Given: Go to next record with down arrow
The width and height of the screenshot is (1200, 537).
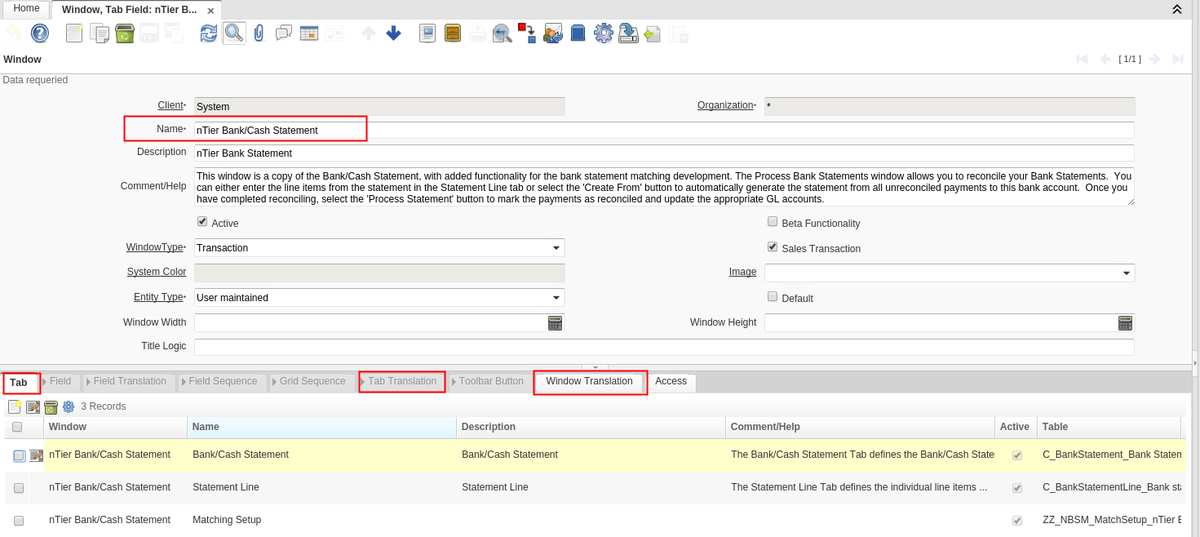Looking at the screenshot, I should coord(393,33).
